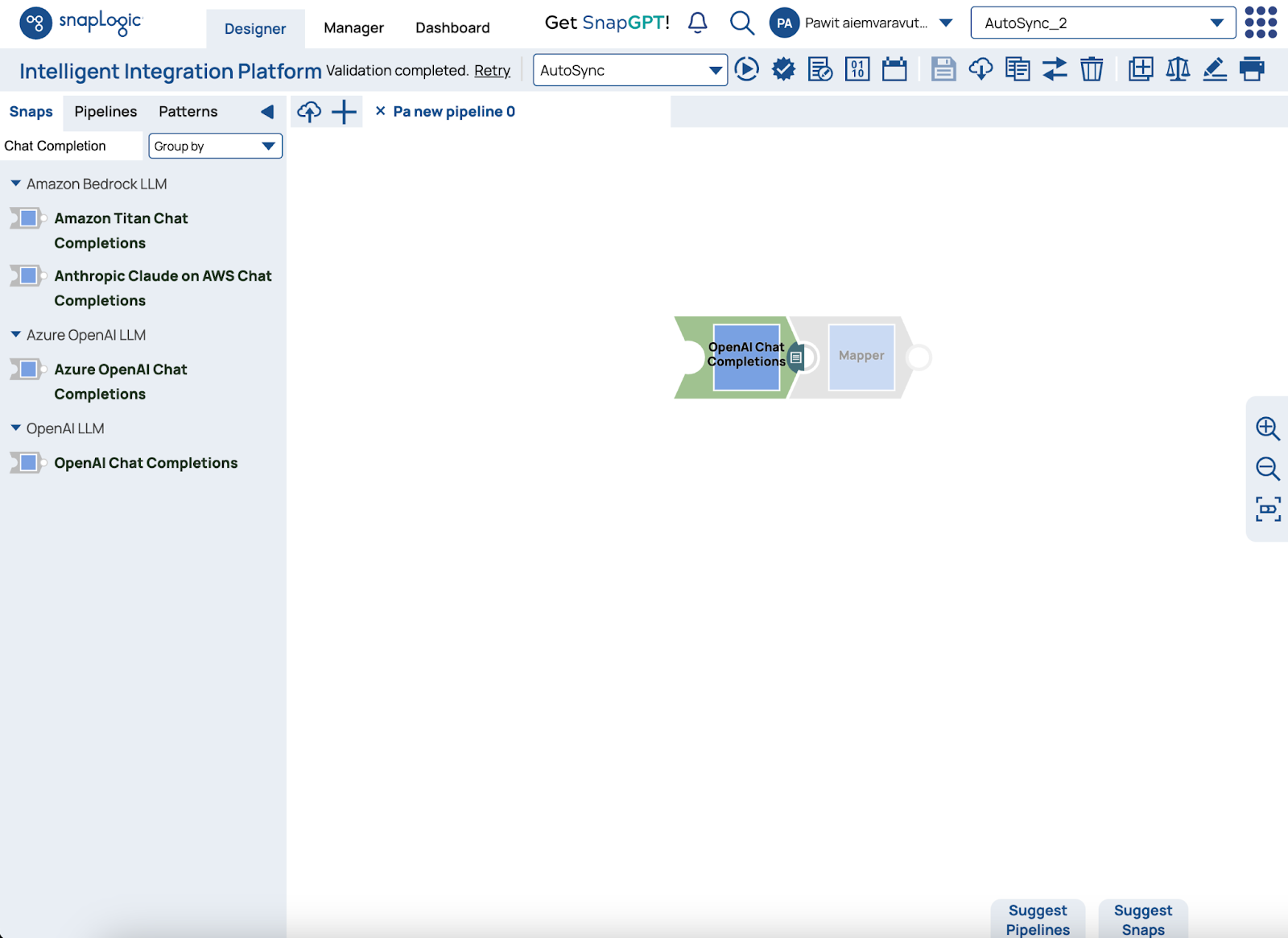Click the validate pipeline checkmark badge icon
The height and width of the screenshot is (938, 1288).
coord(783,69)
